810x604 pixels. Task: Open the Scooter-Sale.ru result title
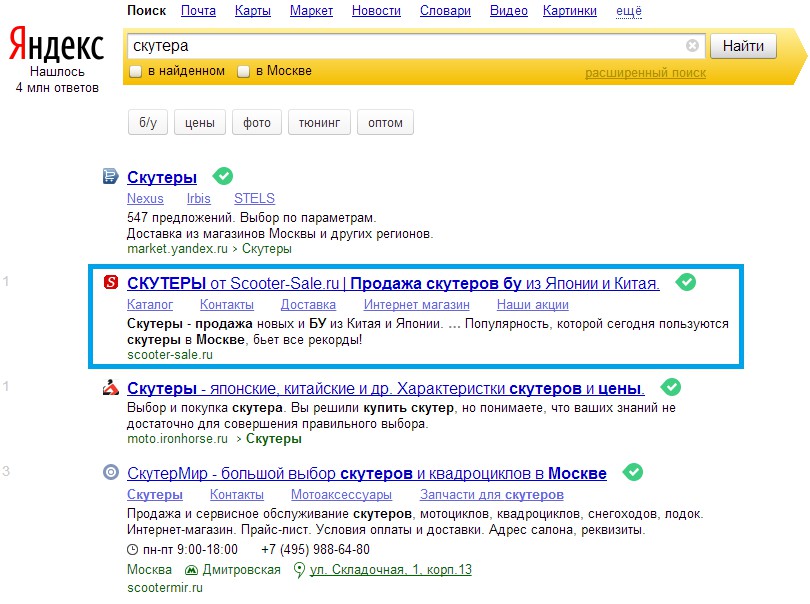[393, 283]
